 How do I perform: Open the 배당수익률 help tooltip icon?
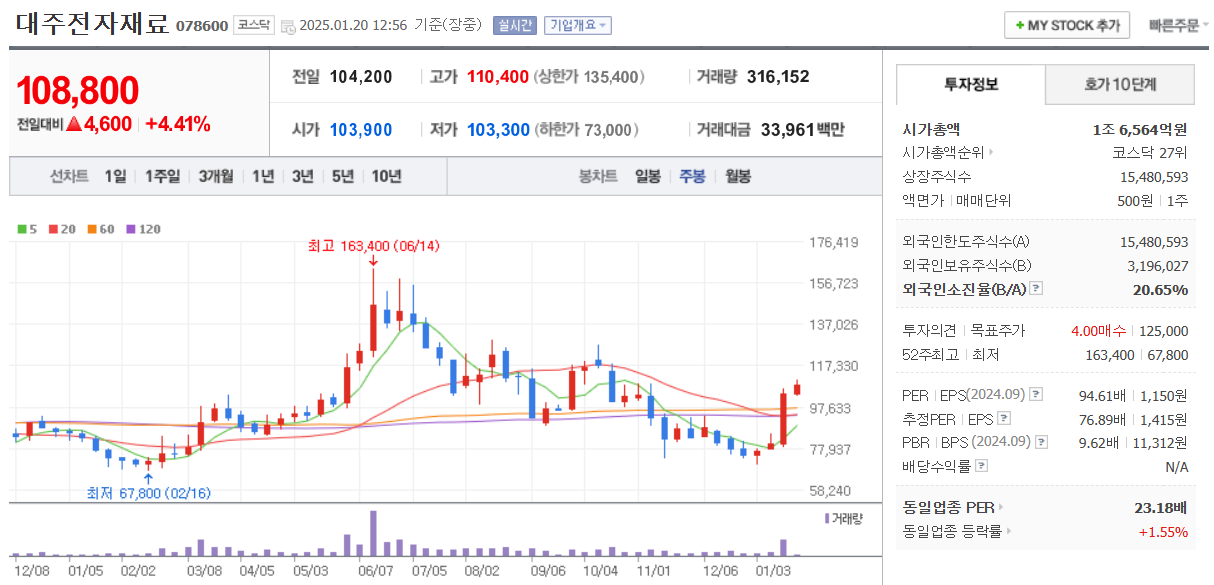coord(980,463)
